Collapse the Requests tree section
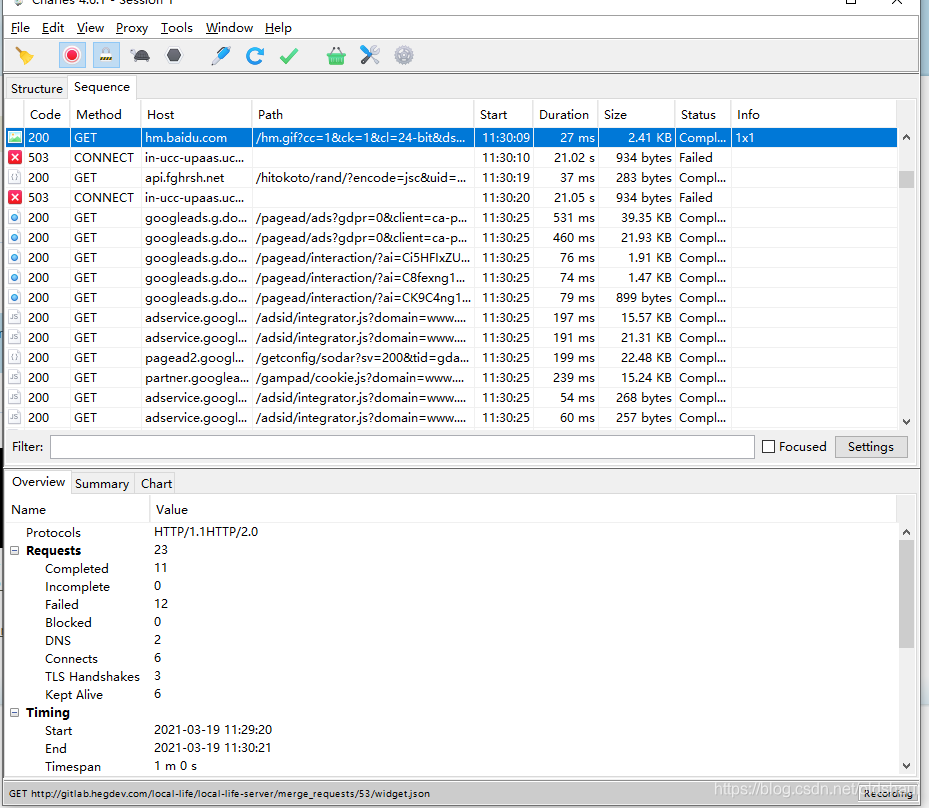This screenshot has height=808, width=929. pyautogui.click(x=15, y=551)
